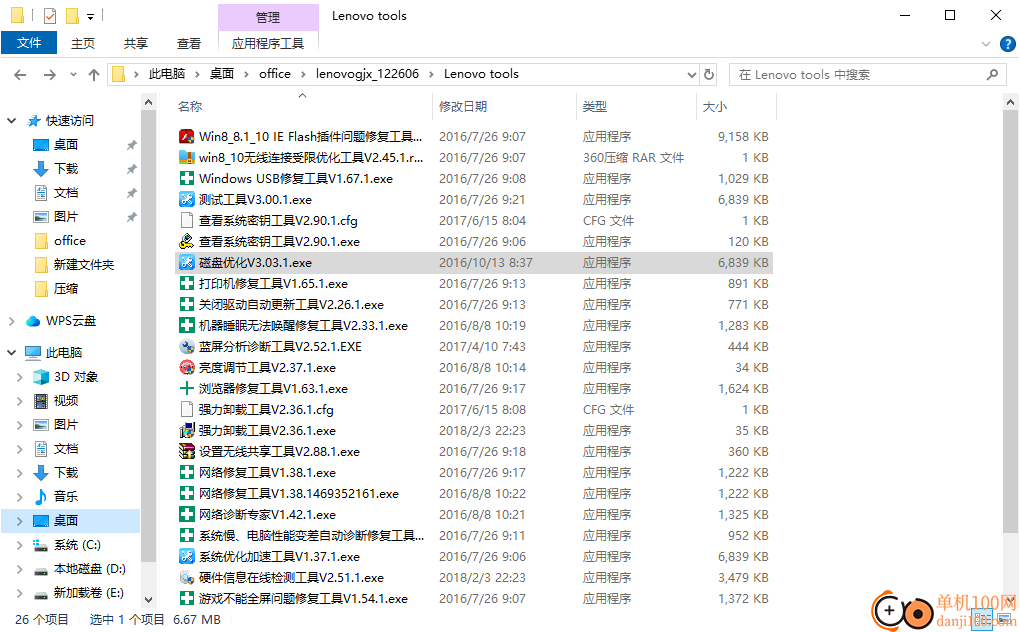The image size is (1020, 632).
Task: Collapse the 快速访问 tree node
Action: coord(12,120)
